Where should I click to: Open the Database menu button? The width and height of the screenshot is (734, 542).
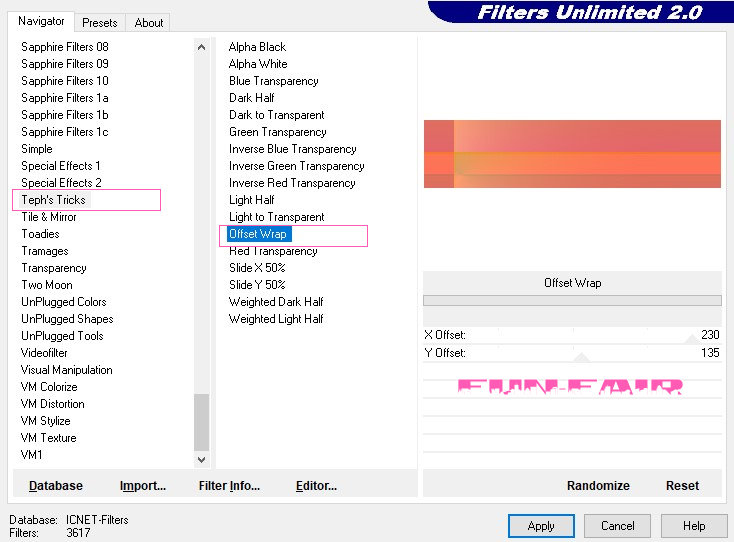coord(56,486)
